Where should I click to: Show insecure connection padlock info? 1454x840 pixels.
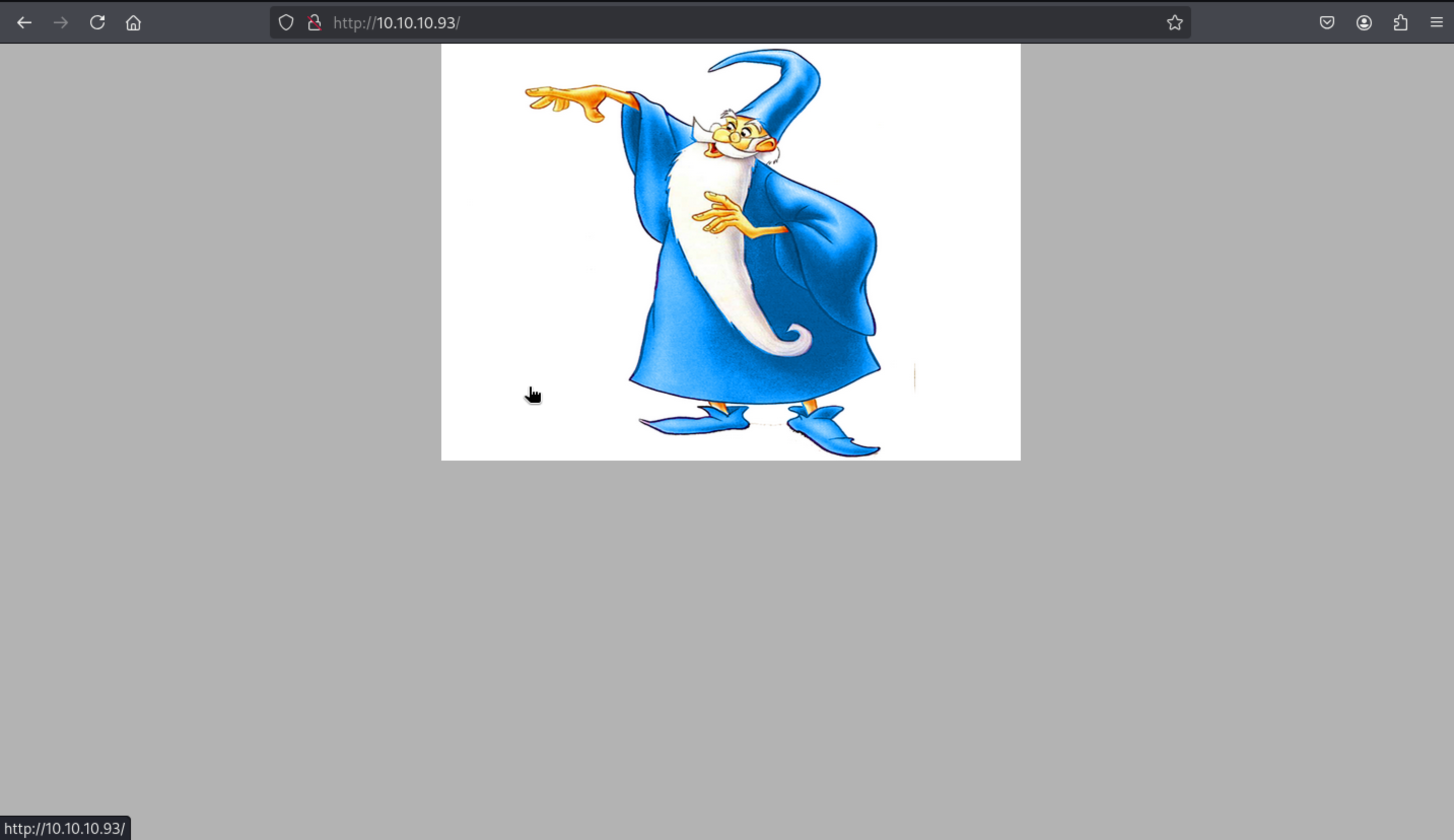314,23
